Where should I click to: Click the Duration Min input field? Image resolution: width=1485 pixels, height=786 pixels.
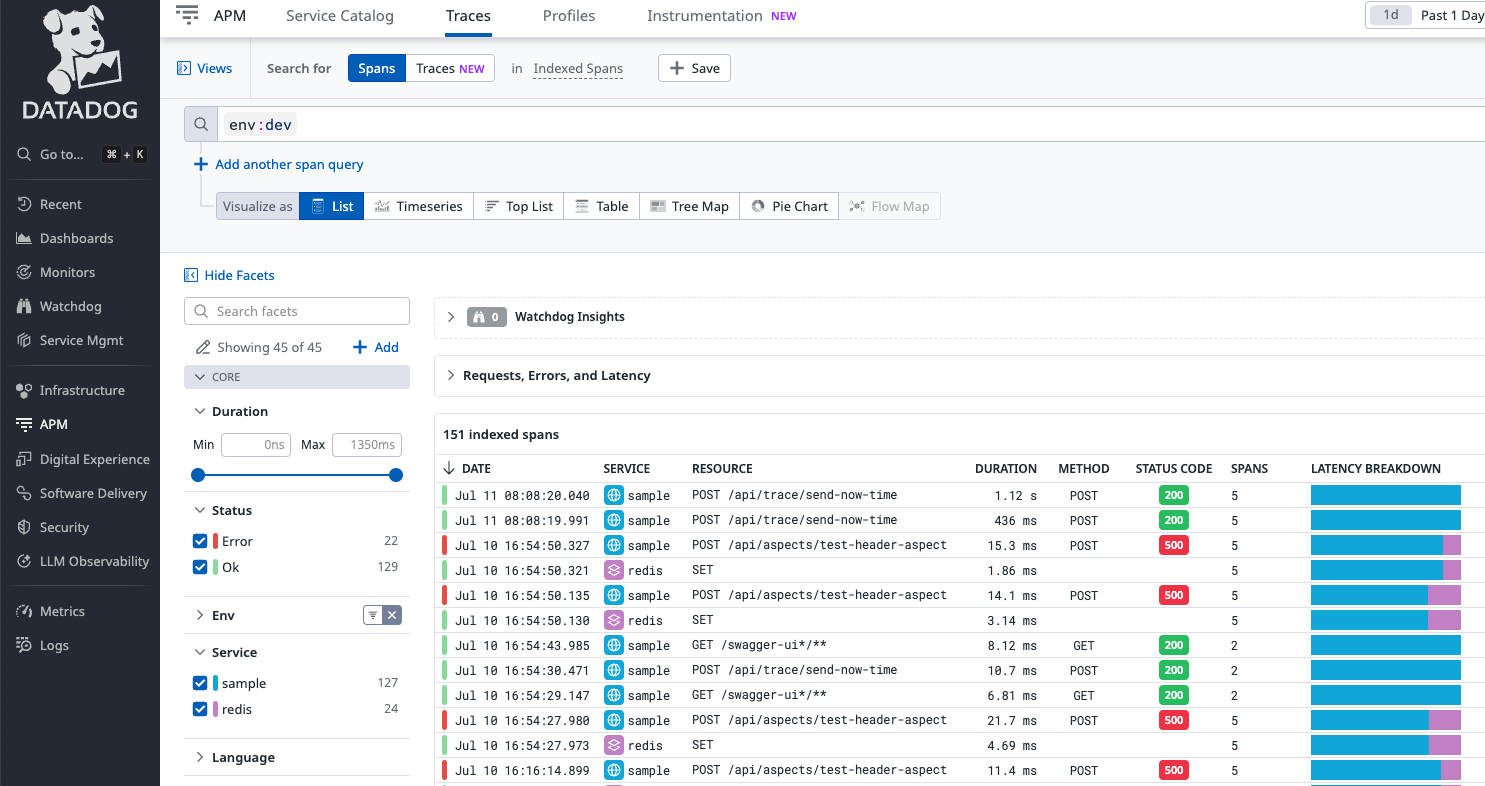255,444
